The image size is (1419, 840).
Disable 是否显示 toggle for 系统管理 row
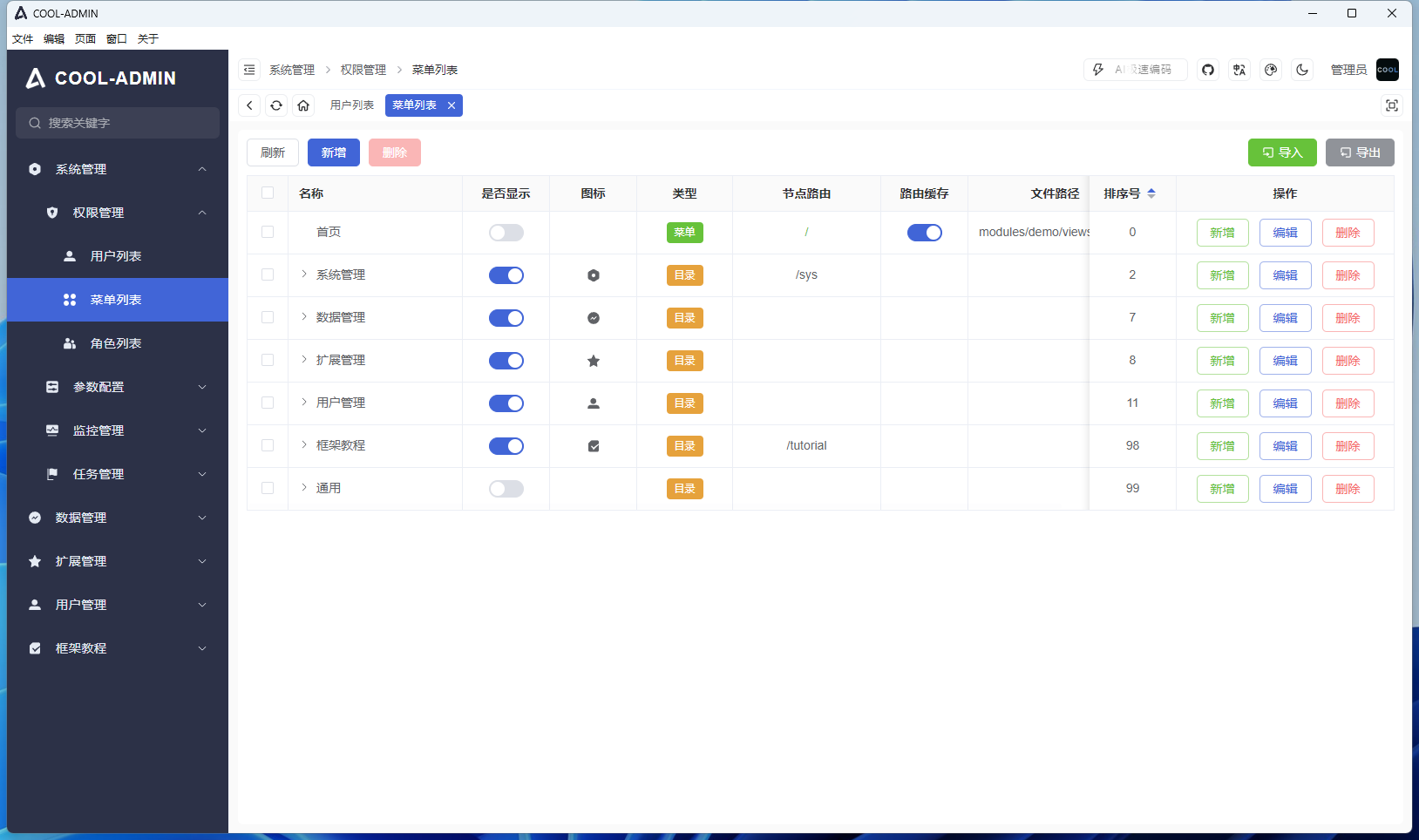pos(506,274)
